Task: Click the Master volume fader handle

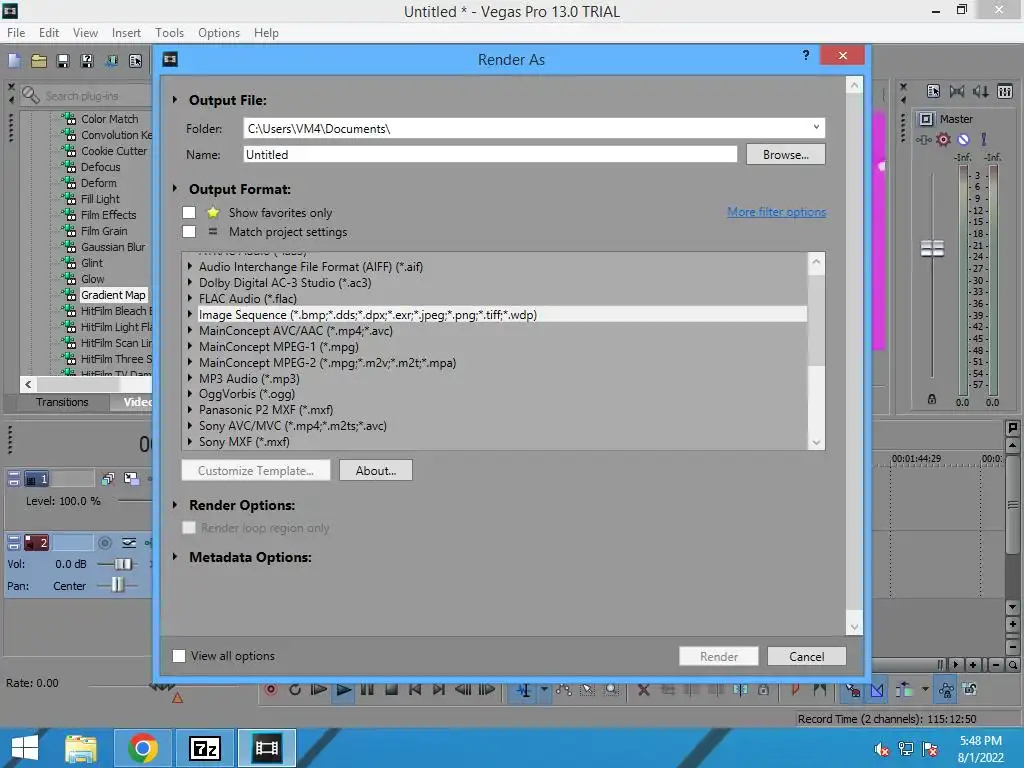Action: [932, 249]
